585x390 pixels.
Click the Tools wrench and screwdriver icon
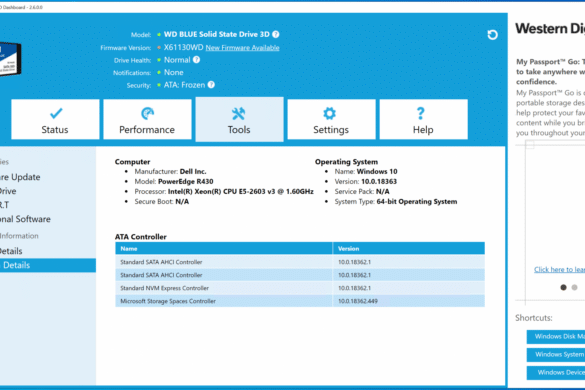click(238, 113)
